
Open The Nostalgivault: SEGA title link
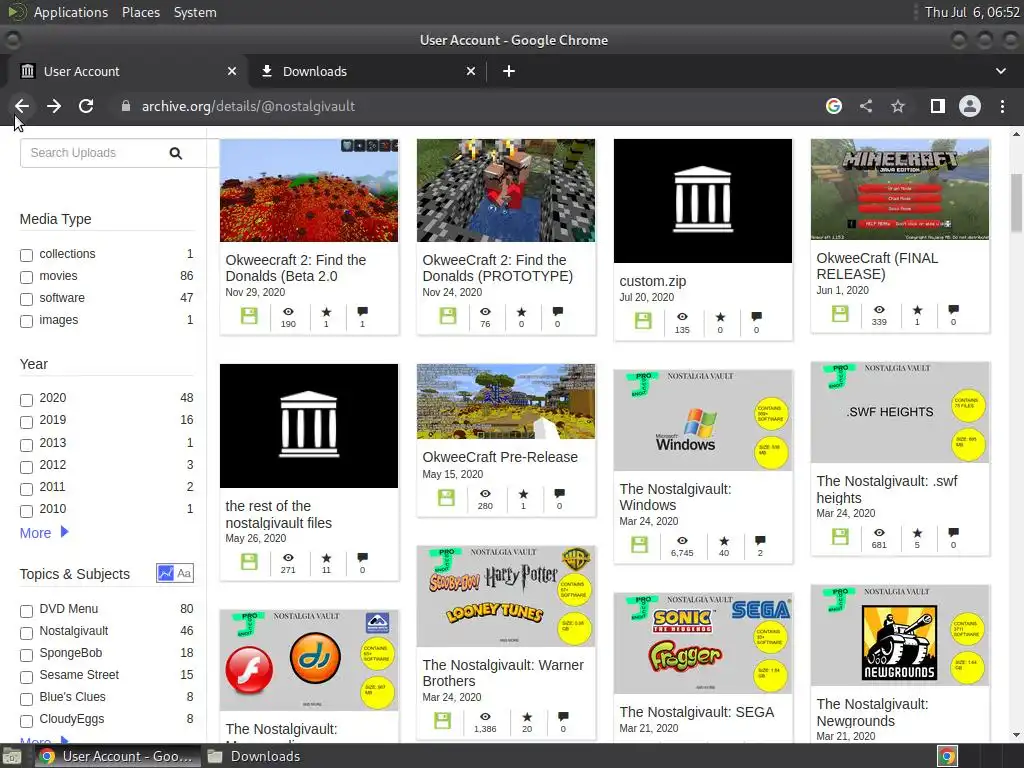pyautogui.click(x=697, y=712)
